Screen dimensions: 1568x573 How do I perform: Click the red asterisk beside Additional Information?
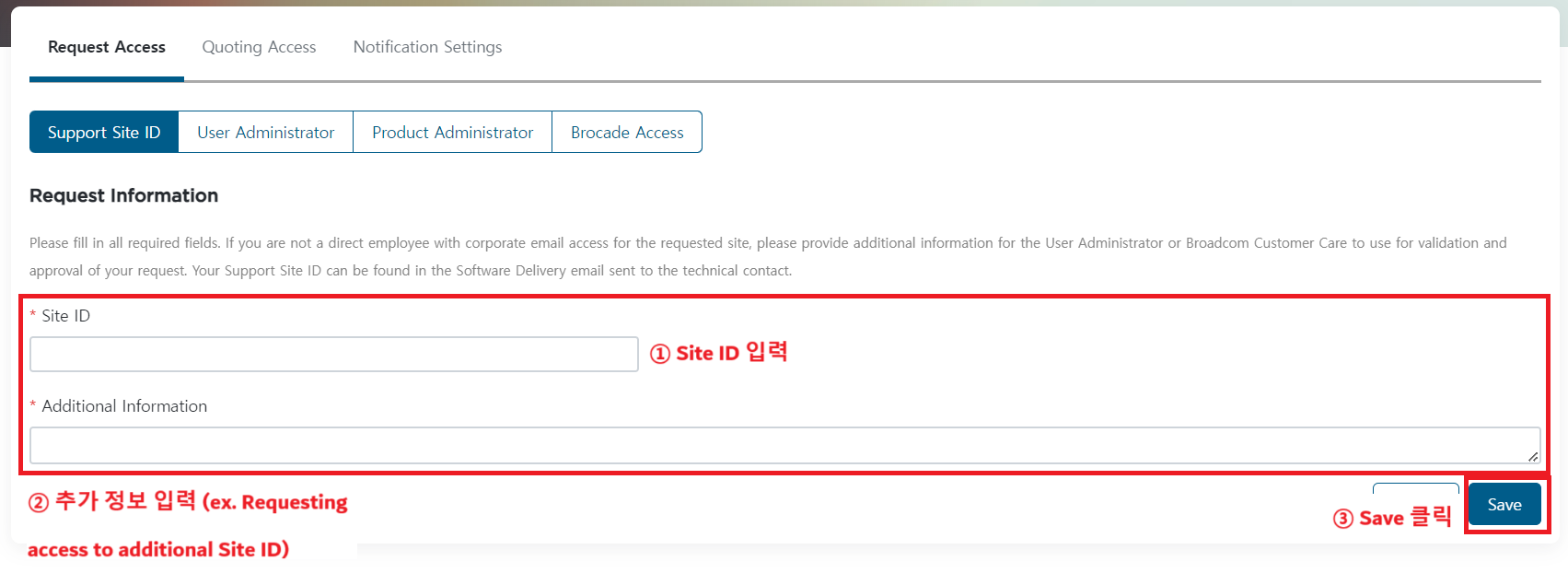click(x=33, y=405)
